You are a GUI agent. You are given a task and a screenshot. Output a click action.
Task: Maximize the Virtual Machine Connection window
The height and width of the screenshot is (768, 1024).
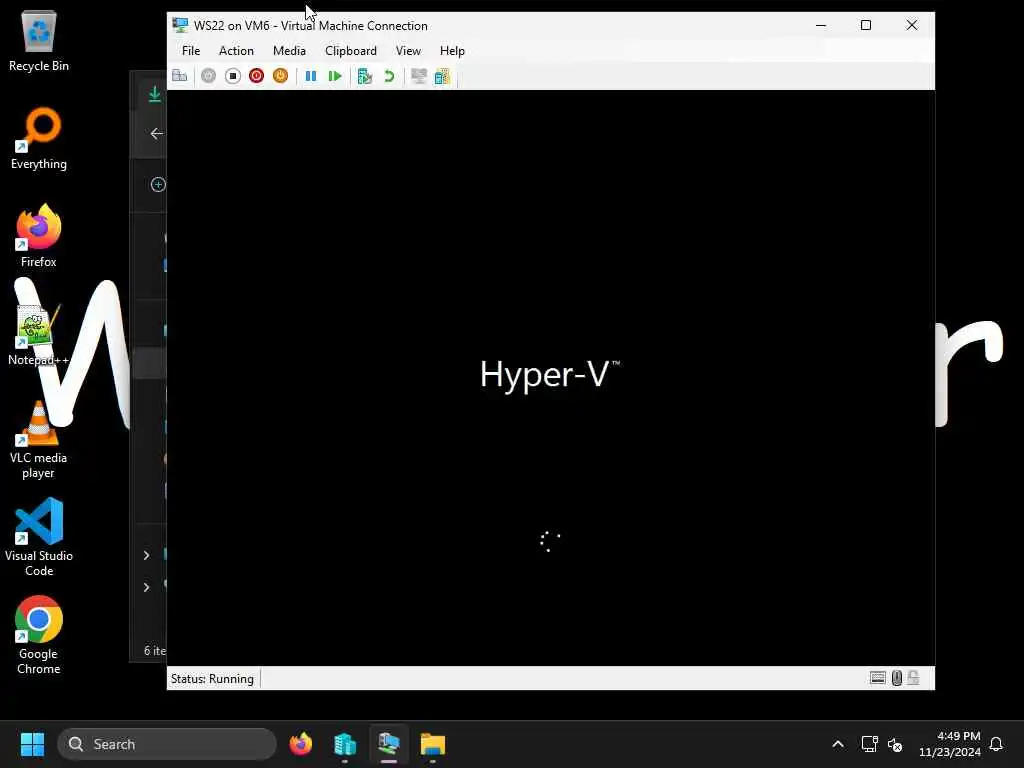tap(866, 25)
